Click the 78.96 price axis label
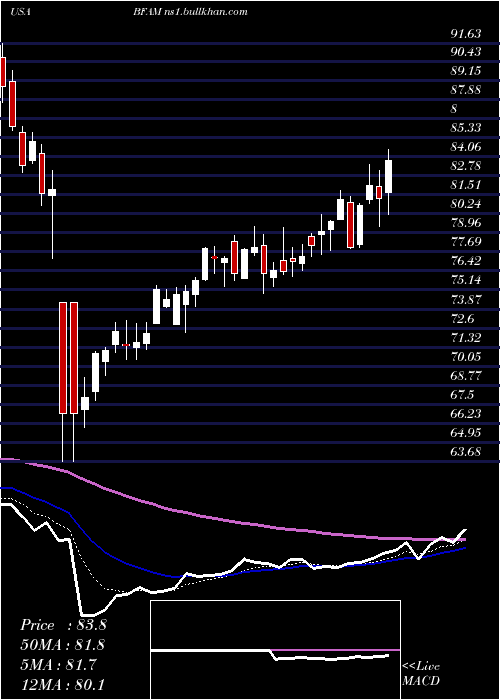Screen dimensions: 500x700 [466, 223]
